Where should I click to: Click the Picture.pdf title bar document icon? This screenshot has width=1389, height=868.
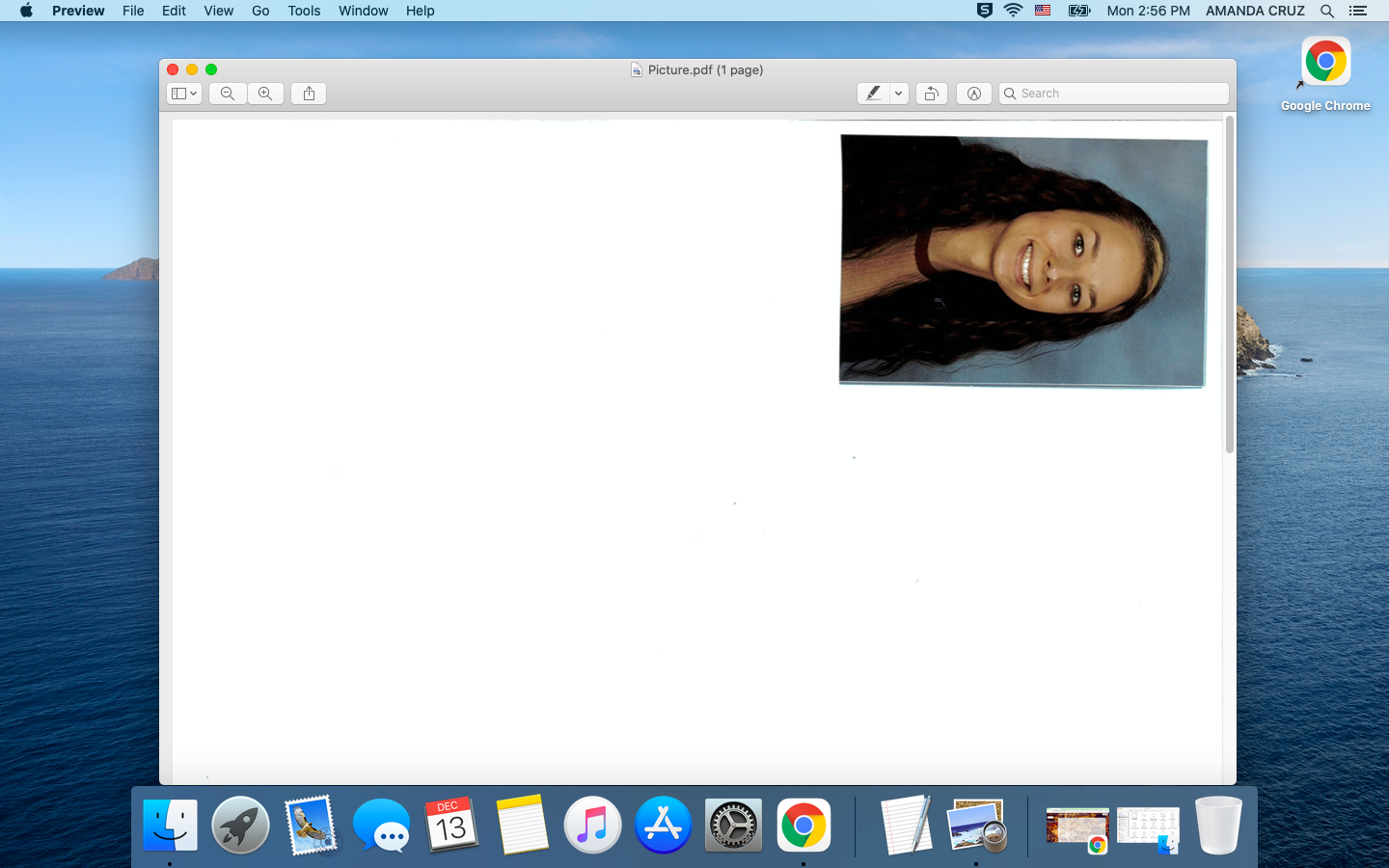click(x=637, y=69)
